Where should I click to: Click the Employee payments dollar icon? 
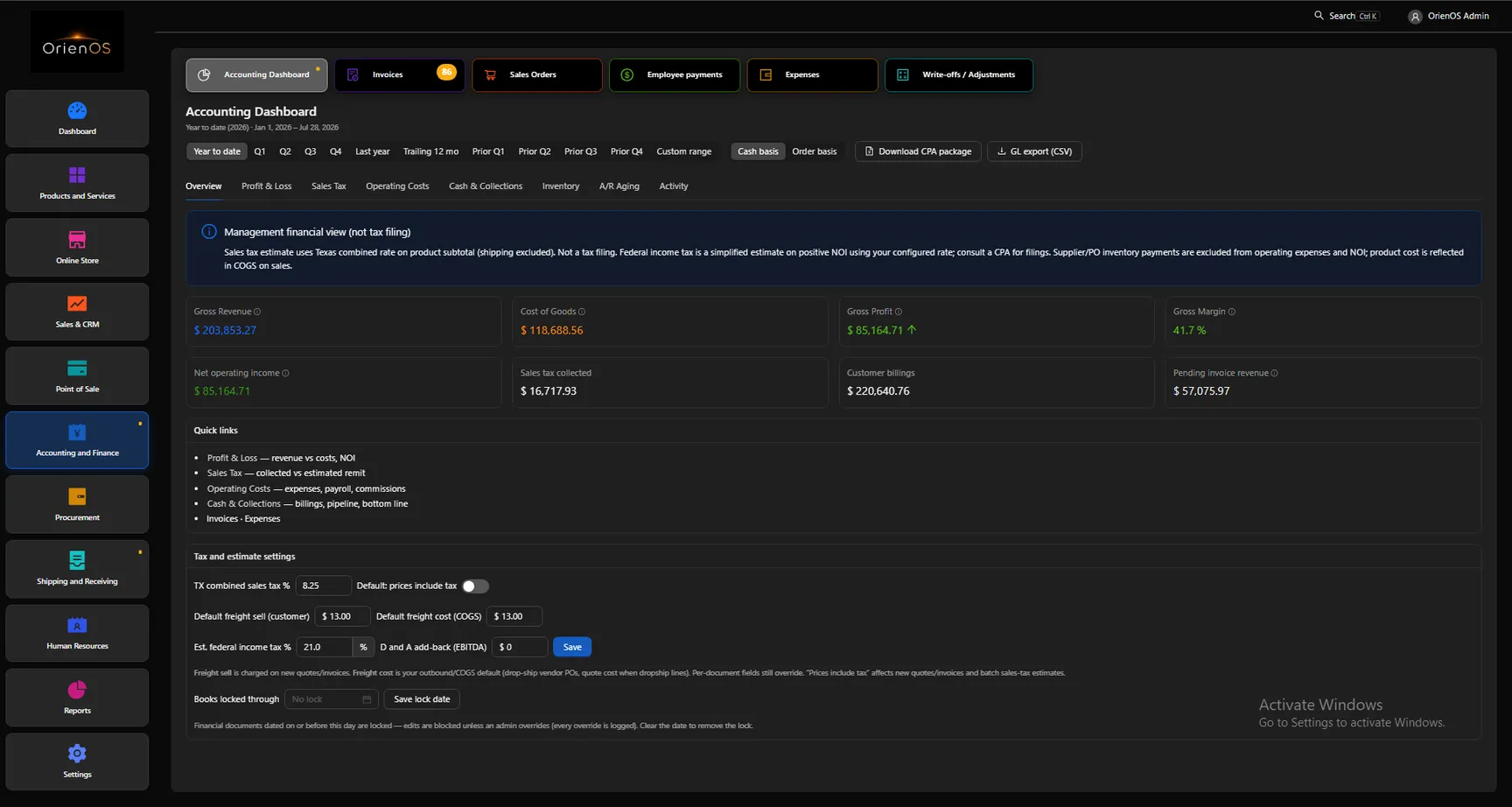[x=627, y=75]
